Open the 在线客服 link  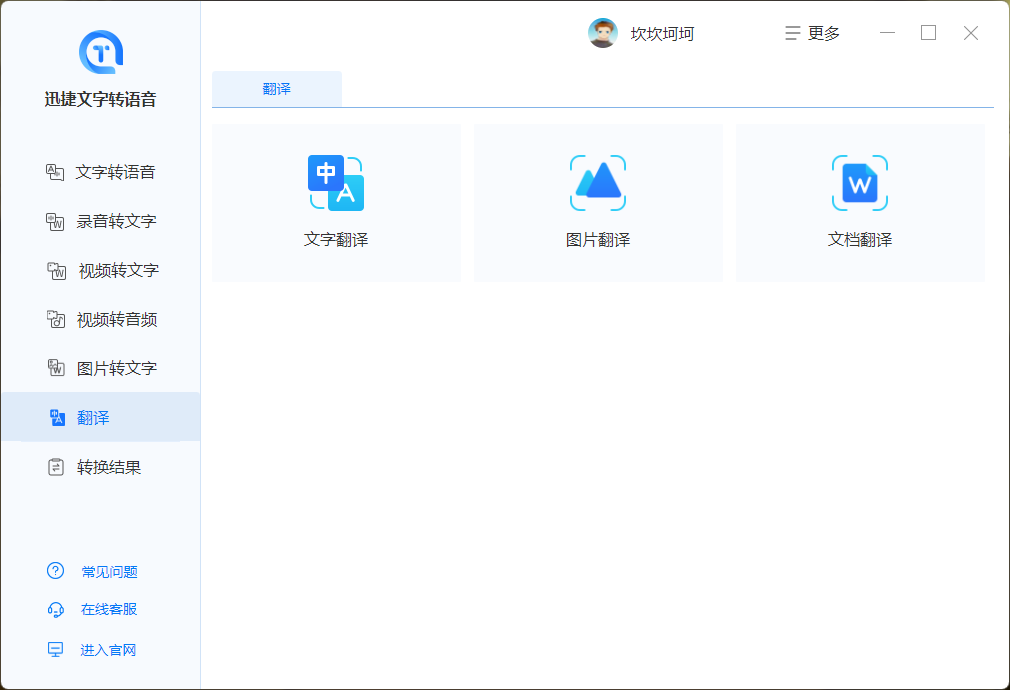(109, 609)
